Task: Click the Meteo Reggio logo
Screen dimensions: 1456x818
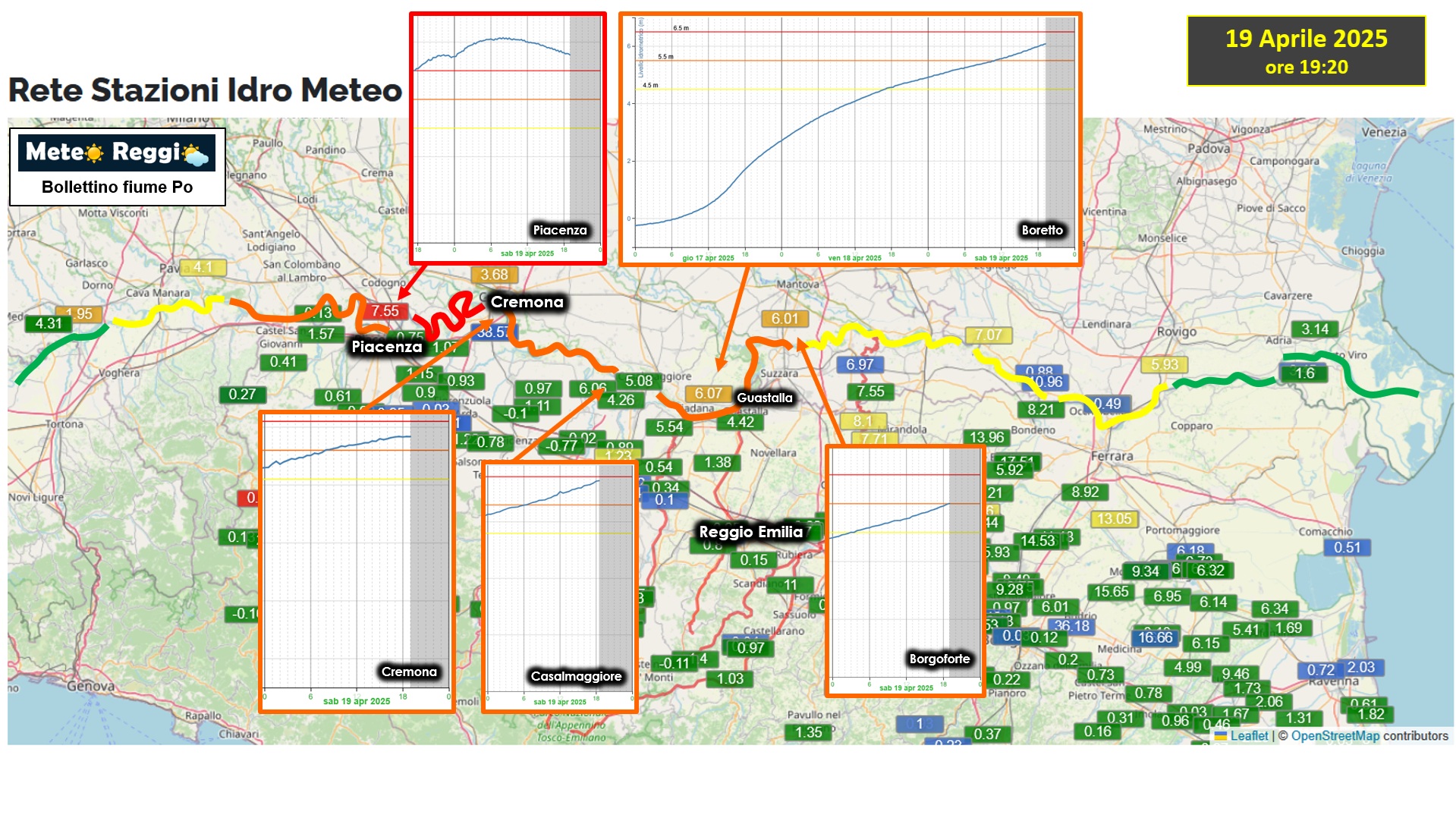Action: click(x=117, y=153)
